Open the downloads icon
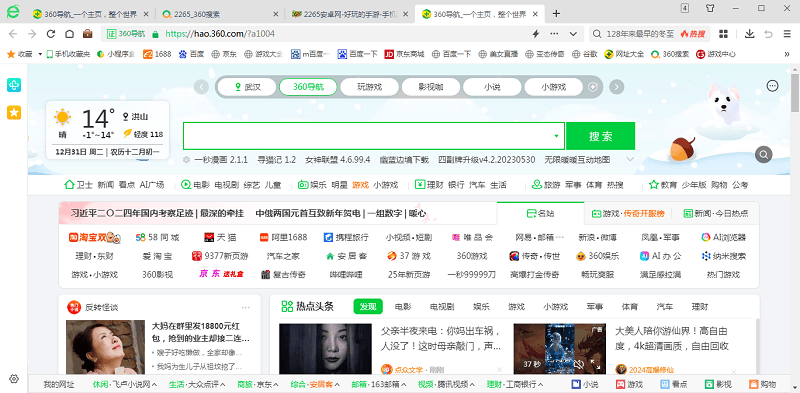The width and height of the screenshot is (800, 393). pyautogui.click(x=749, y=34)
